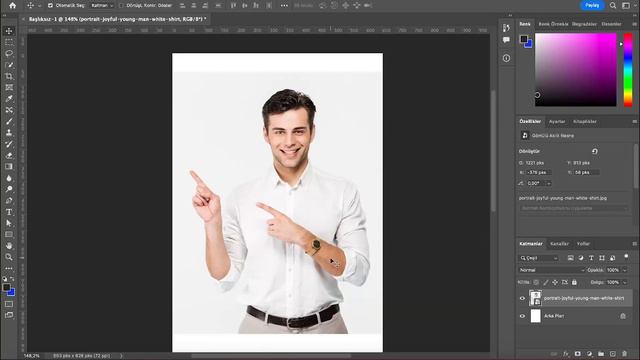Select the Frame tool
Viewport: 640px width, 360px height.
pyautogui.click(x=9, y=87)
